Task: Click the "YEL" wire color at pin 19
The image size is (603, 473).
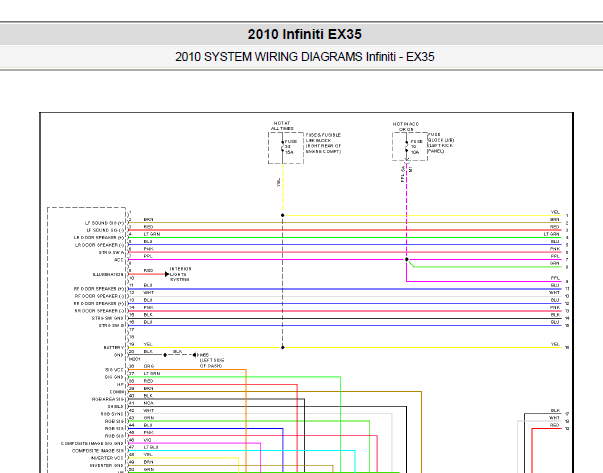Action: (148, 344)
